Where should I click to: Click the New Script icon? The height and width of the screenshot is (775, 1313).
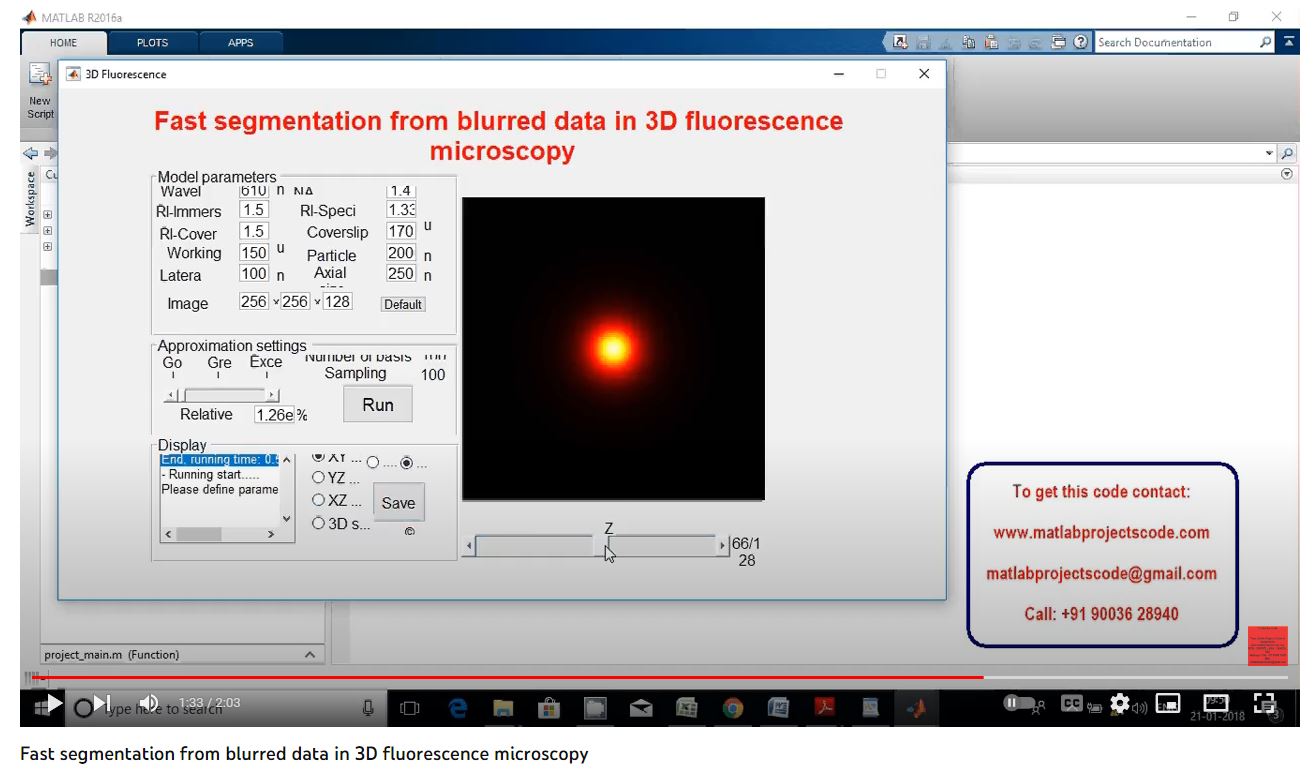point(40,75)
